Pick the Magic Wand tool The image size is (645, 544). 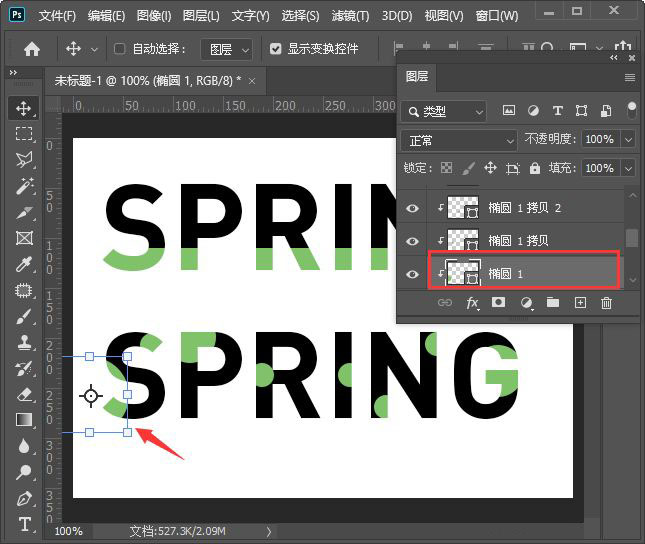pos(24,186)
